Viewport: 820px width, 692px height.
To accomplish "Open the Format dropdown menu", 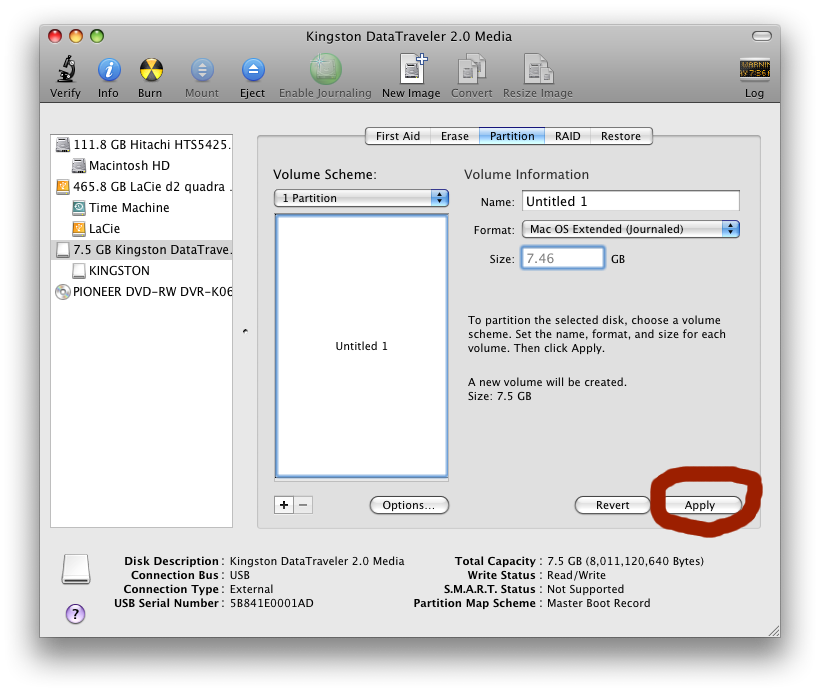I will click(x=631, y=229).
